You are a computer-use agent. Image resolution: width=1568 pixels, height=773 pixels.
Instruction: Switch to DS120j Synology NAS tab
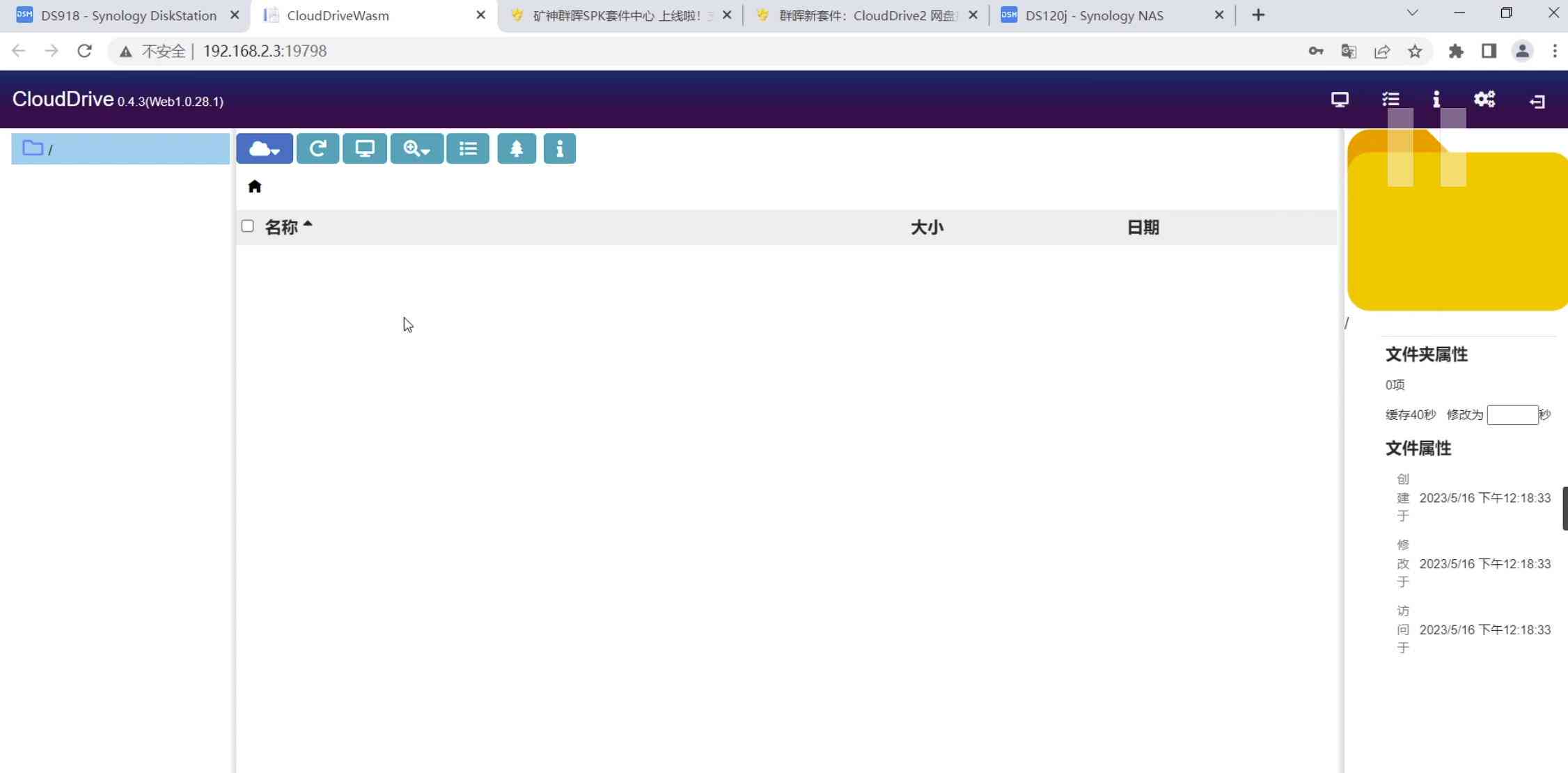coord(1112,15)
